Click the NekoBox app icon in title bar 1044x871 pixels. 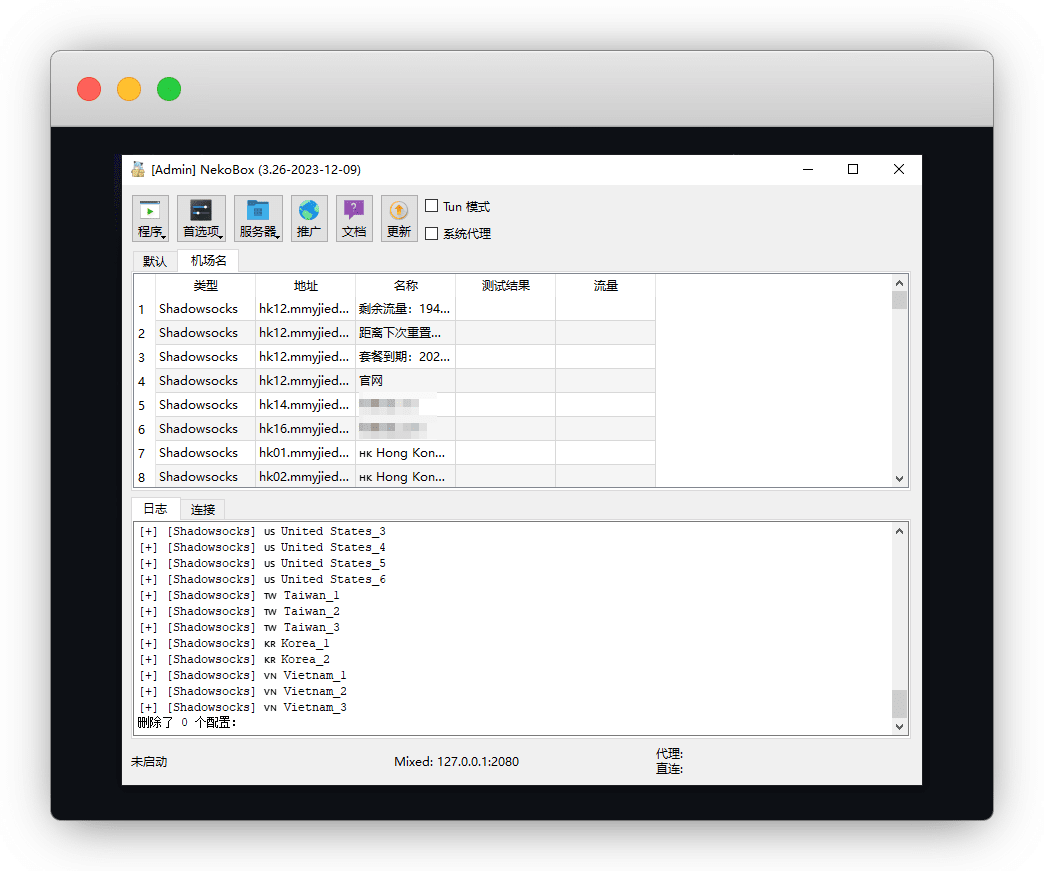[138, 169]
